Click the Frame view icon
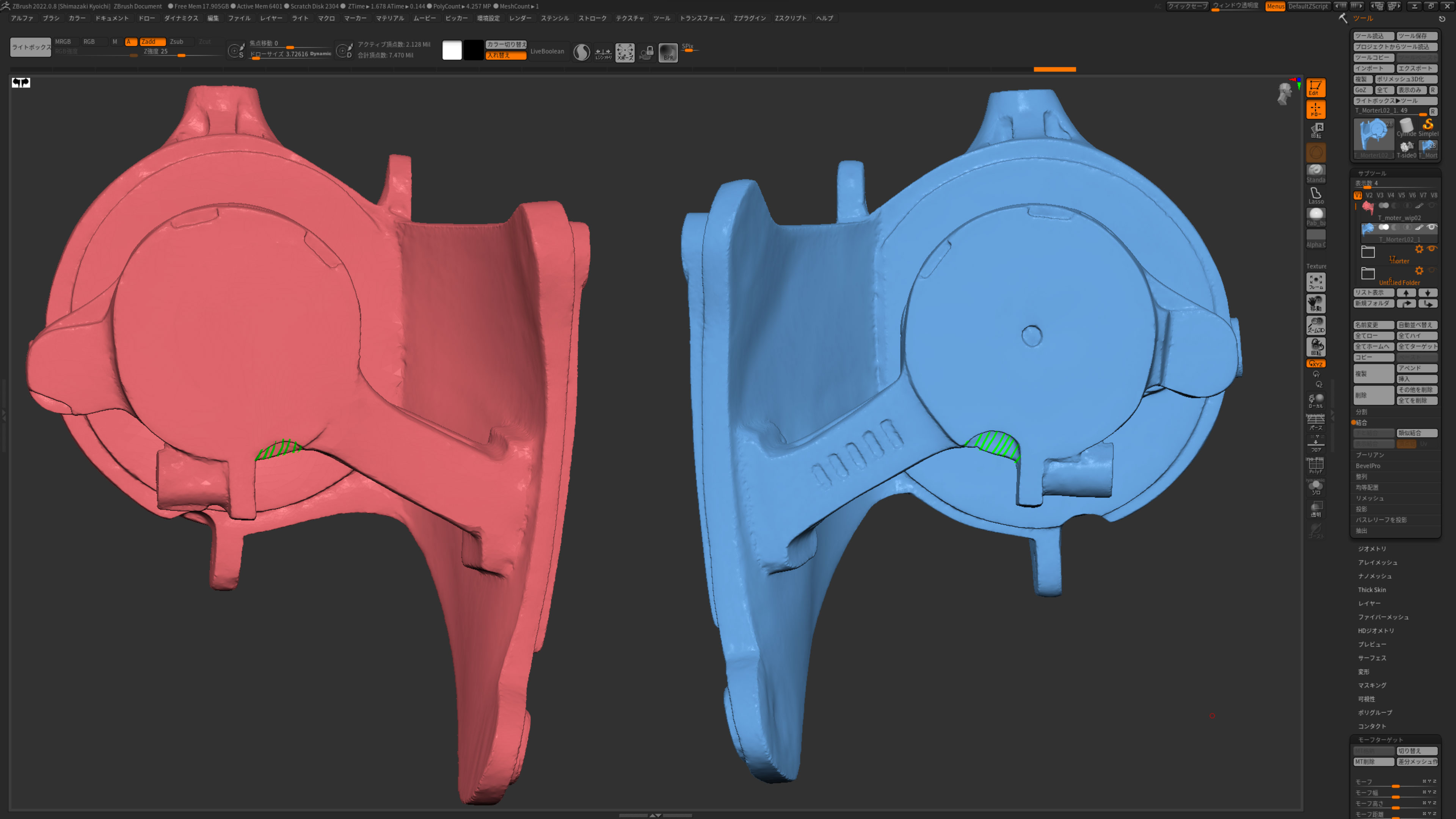 (1315, 281)
